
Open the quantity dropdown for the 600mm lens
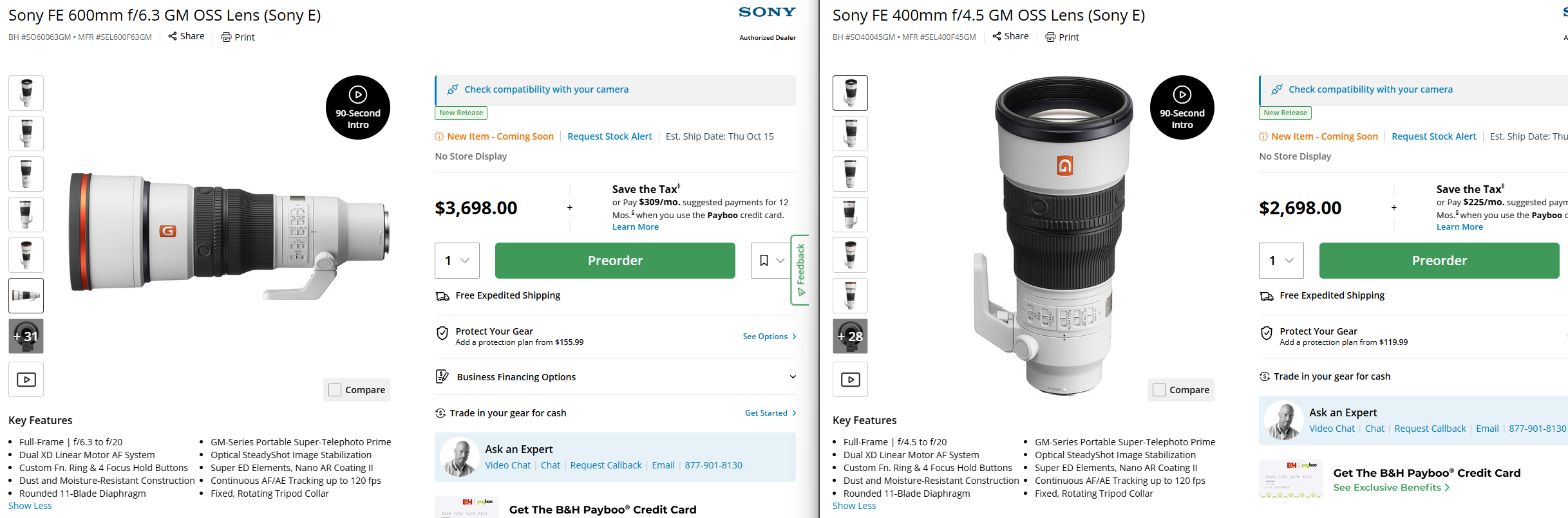pyautogui.click(x=457, y=261)
